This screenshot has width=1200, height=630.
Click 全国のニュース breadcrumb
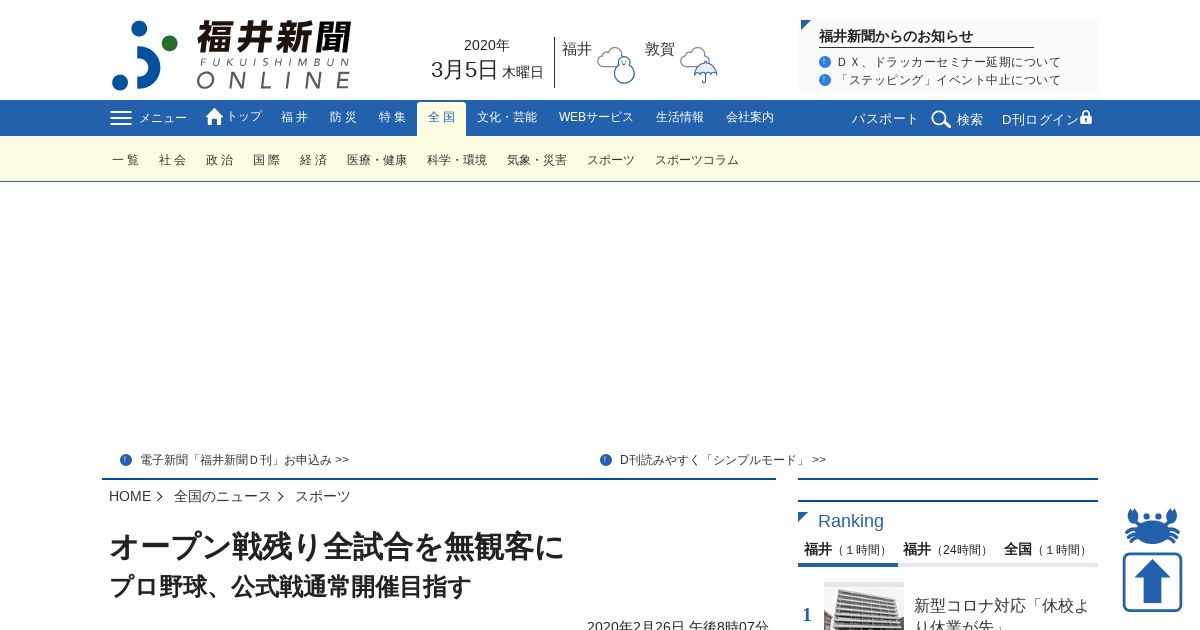pos(223,496)
